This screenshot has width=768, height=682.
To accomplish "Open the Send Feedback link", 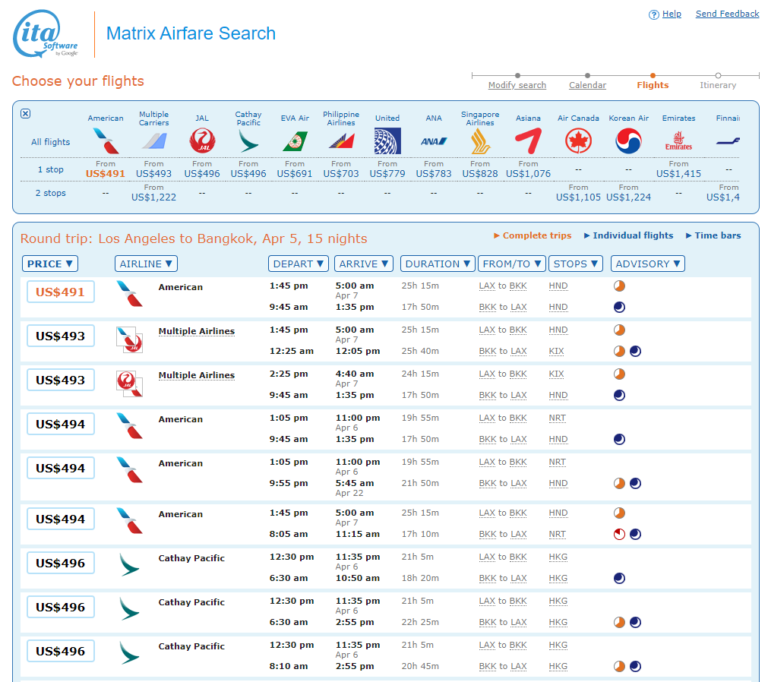I will click(727, 14).
